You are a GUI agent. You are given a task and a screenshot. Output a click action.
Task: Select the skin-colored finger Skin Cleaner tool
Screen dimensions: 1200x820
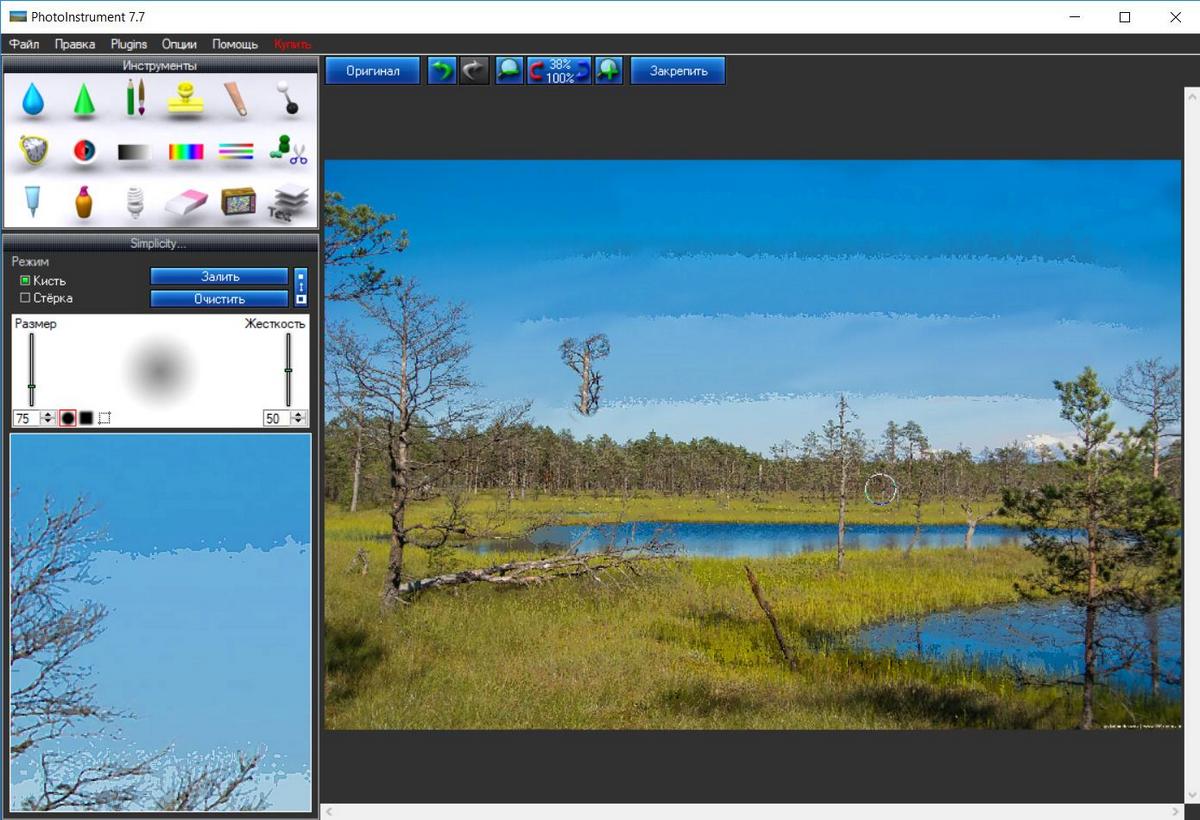click(236, 98)
